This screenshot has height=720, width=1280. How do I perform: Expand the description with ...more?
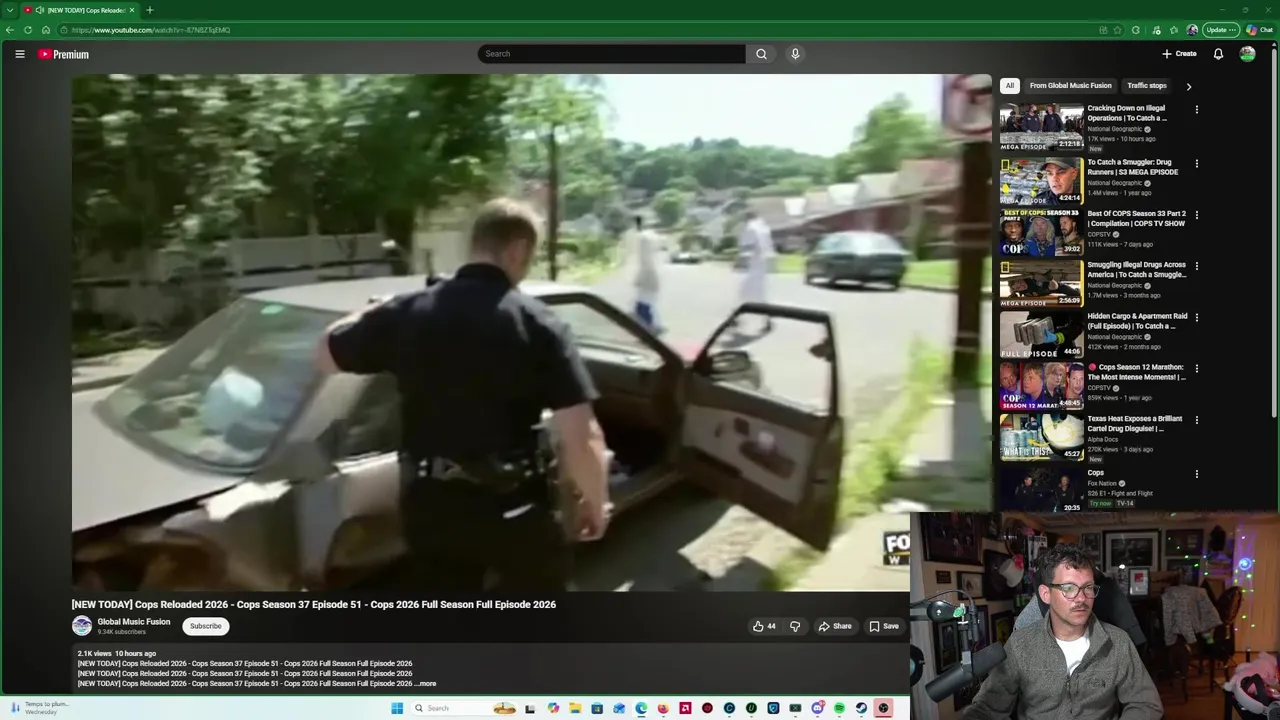coord(425,684)
